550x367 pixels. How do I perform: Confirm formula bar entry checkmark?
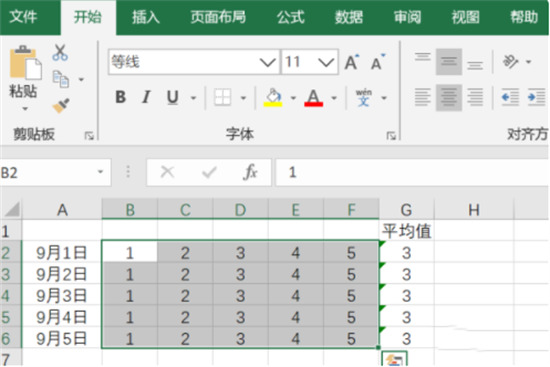[209, 172]
